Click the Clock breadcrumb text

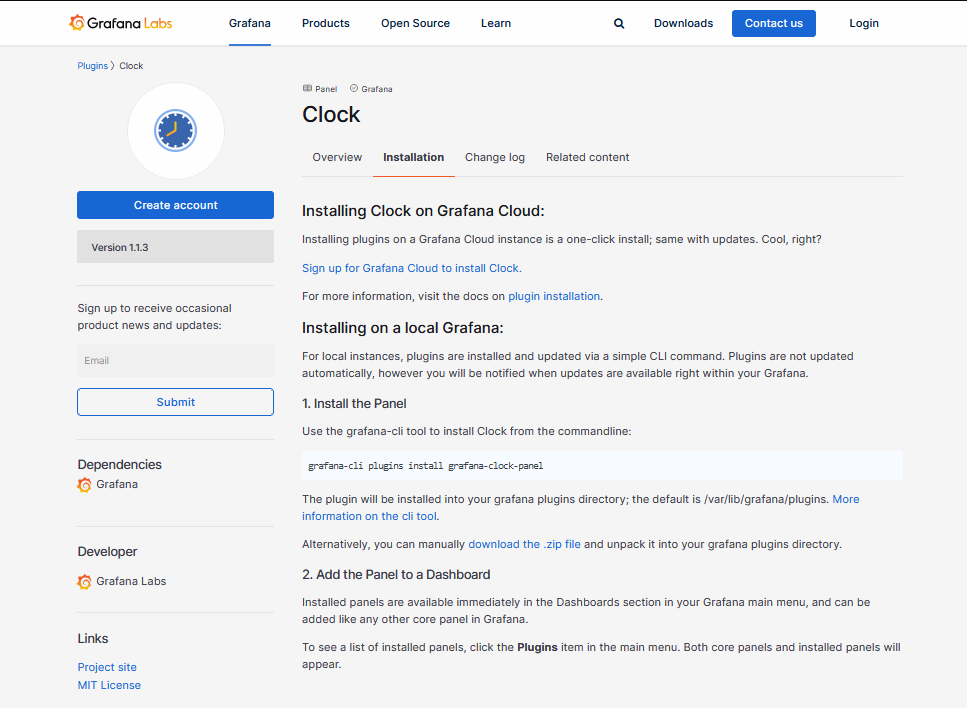(131, 66)
